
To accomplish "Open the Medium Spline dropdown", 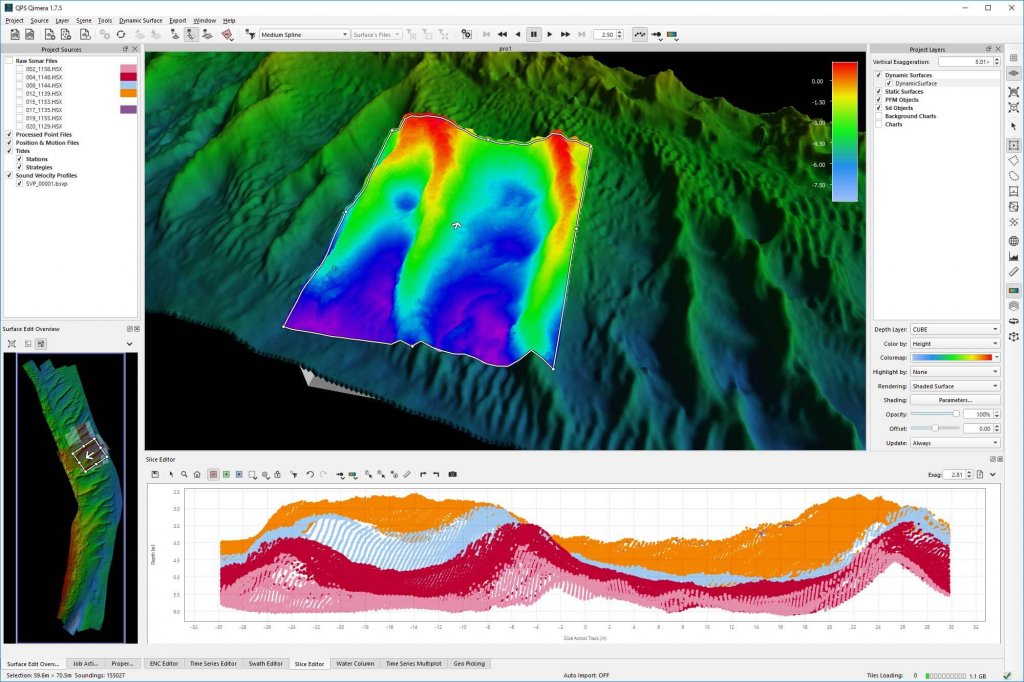I will [302, 34].
